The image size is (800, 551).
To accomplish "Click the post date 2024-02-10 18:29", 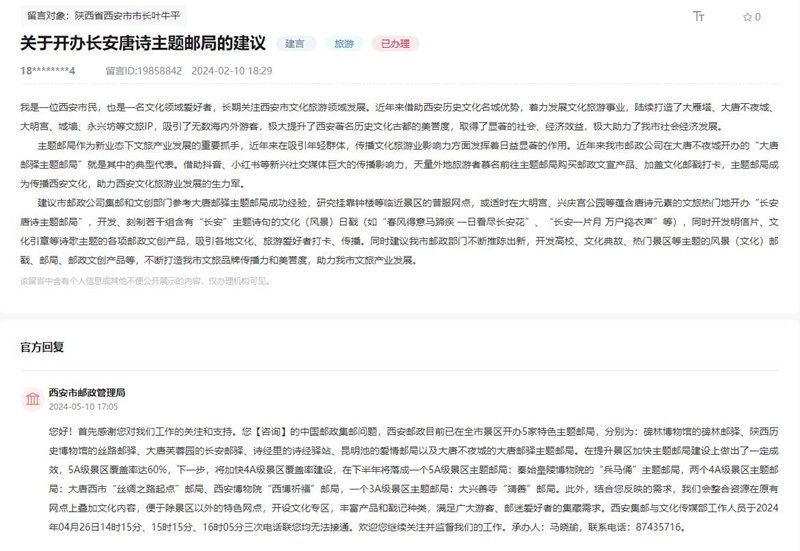I will point(232,71).
